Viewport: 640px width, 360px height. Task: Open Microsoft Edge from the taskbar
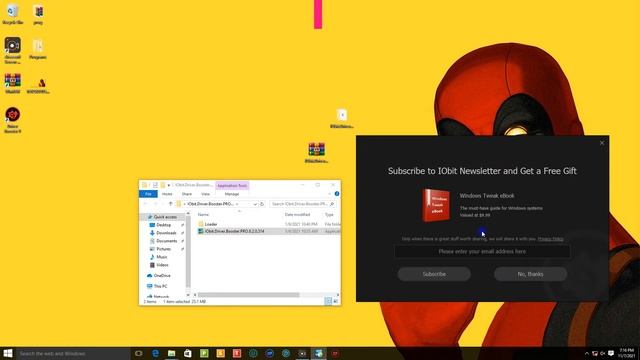pyautogui.click(x=155, y=353)
